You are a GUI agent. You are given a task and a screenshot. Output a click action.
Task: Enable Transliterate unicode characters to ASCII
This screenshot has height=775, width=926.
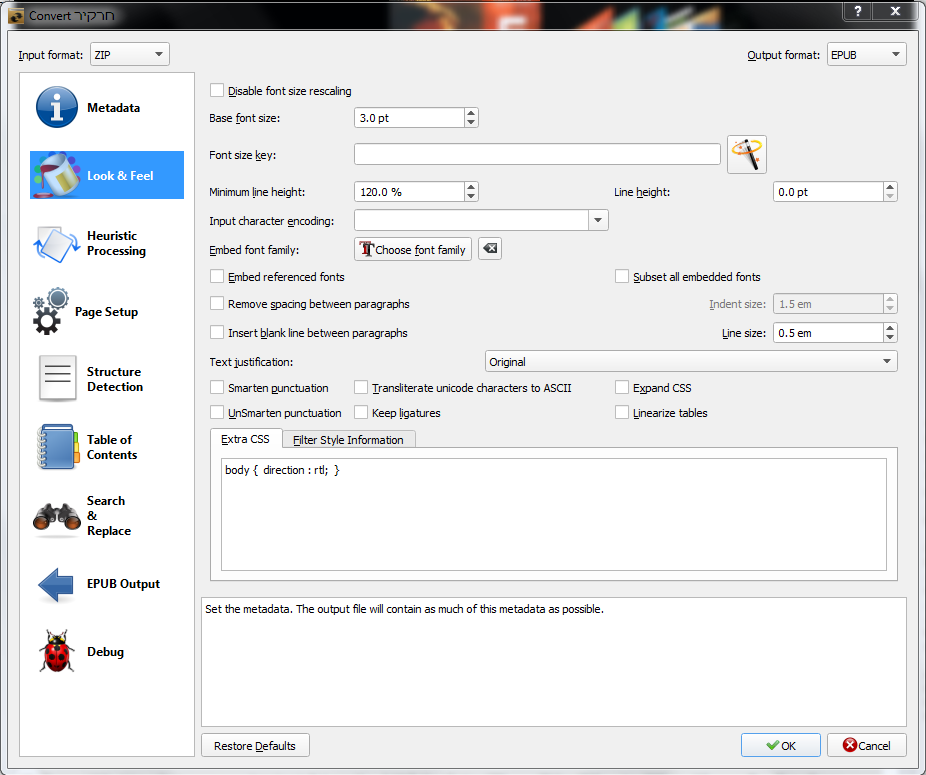point(361,388)
